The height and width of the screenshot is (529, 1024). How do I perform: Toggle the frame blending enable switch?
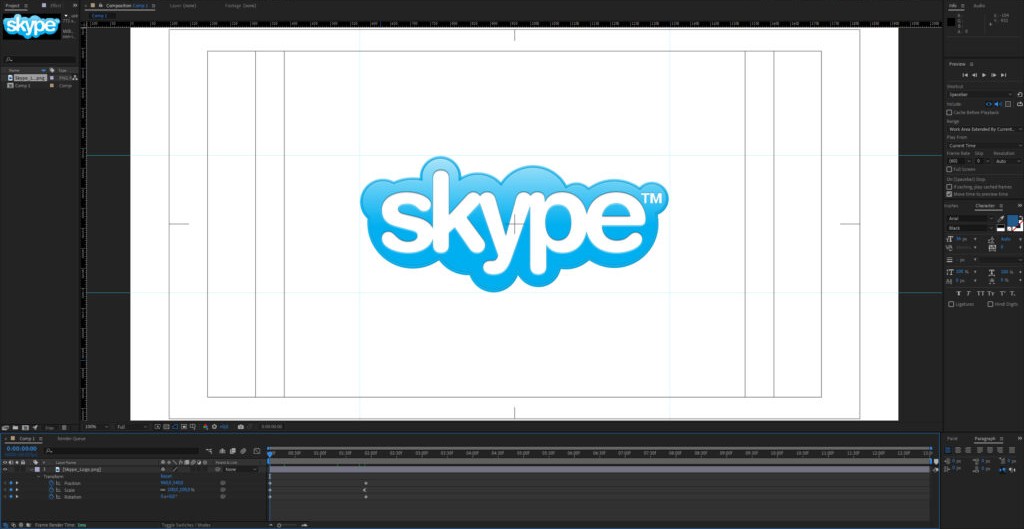(x=232, y=451)
